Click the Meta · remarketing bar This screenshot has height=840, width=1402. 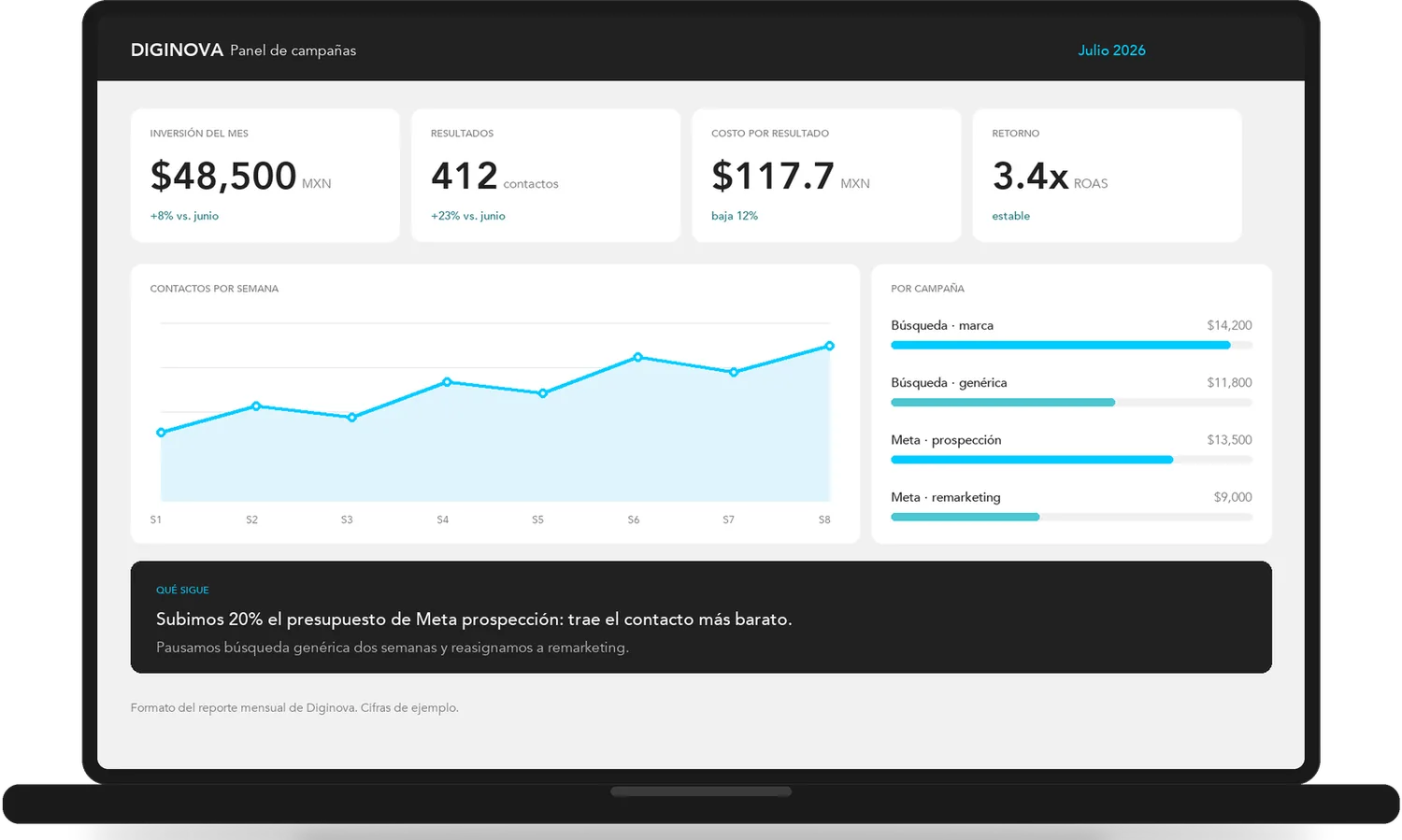coord(1071,517)
